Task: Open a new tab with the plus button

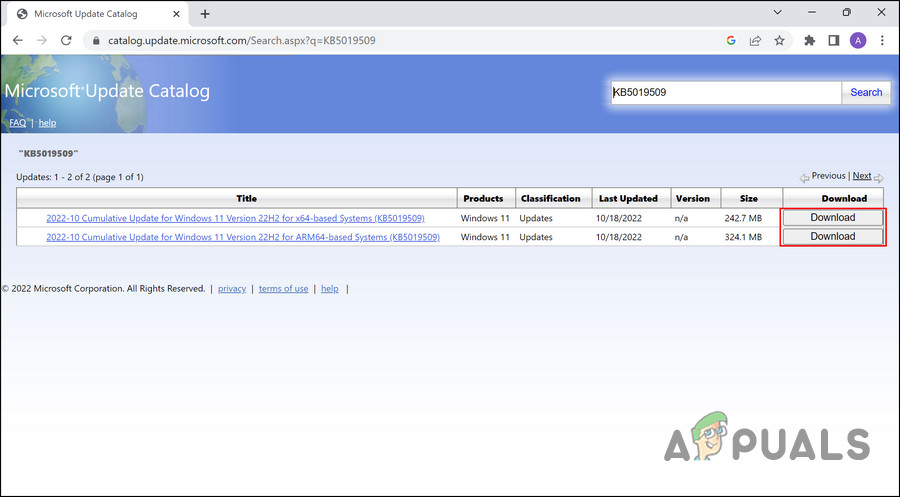Action: coord(205,14)
